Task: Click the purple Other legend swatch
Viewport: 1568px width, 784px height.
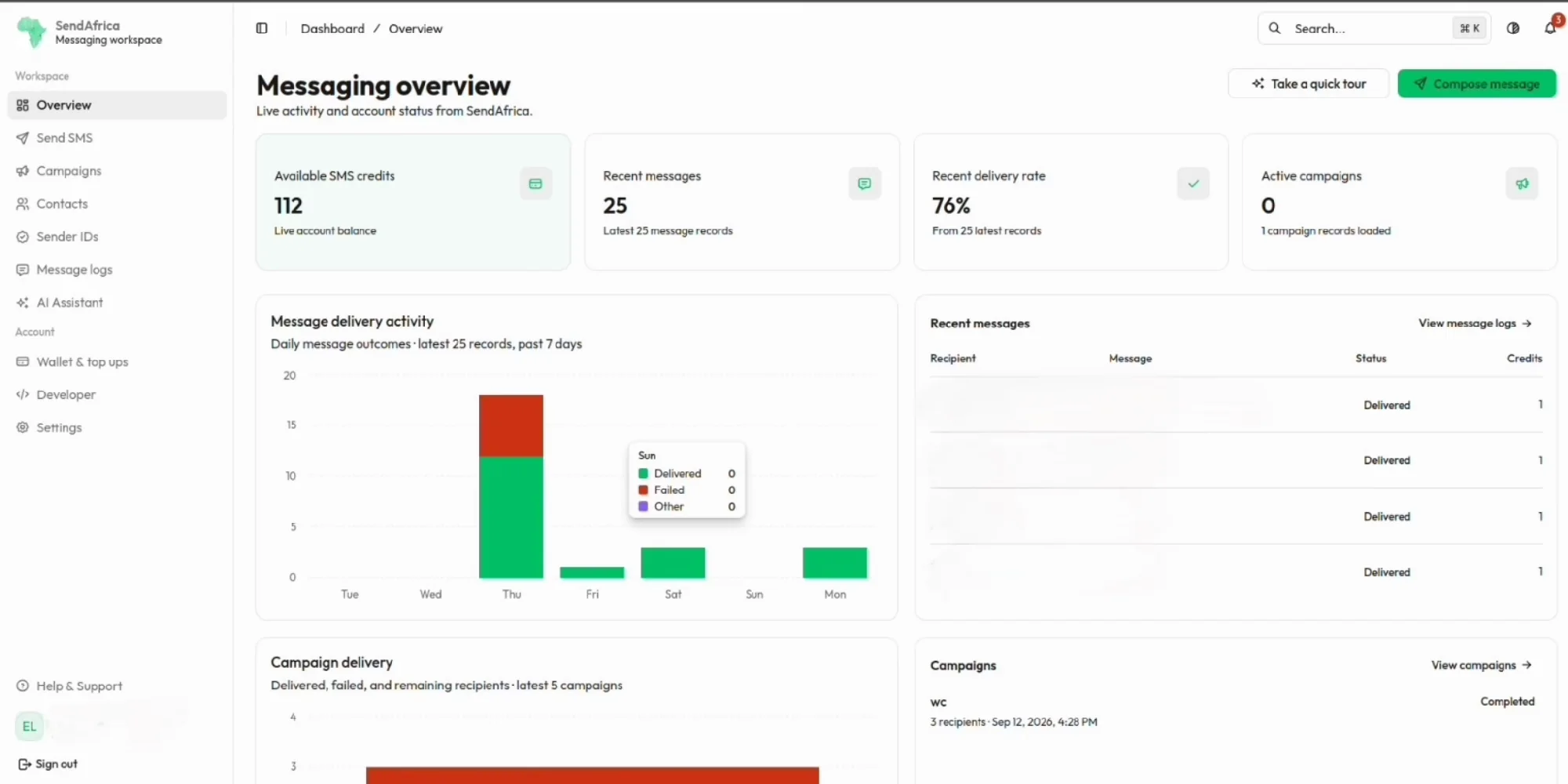Action: tap(643, 506)
